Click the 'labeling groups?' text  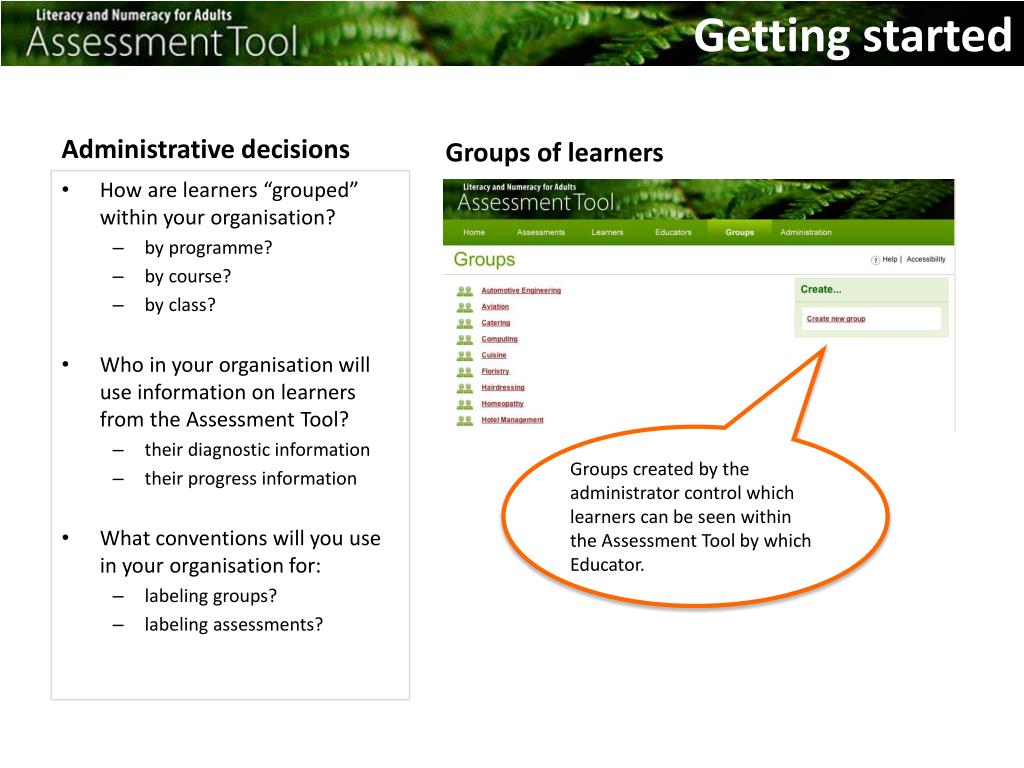click(211, 596)
